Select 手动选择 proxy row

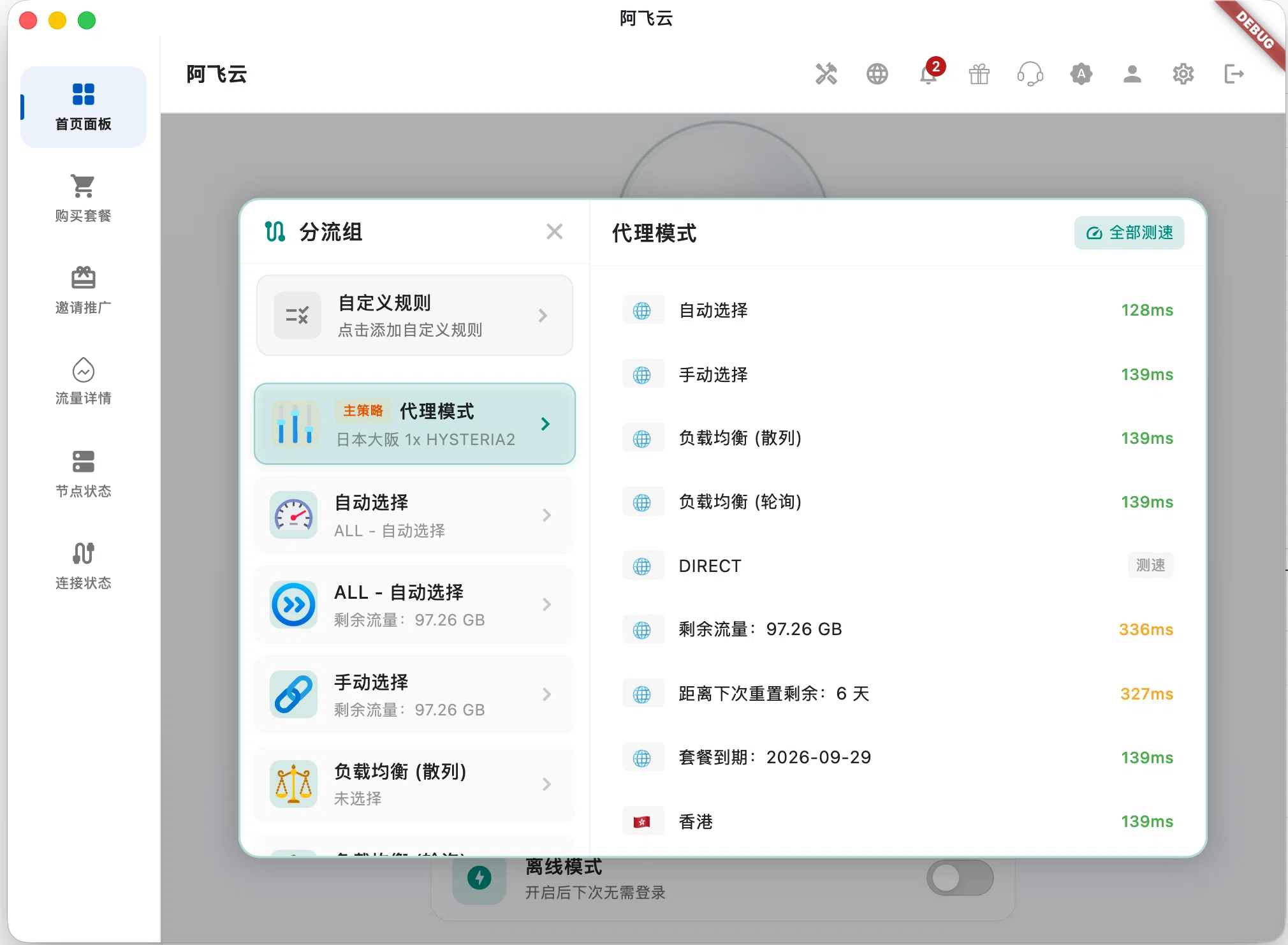click(x=898, y=374)
